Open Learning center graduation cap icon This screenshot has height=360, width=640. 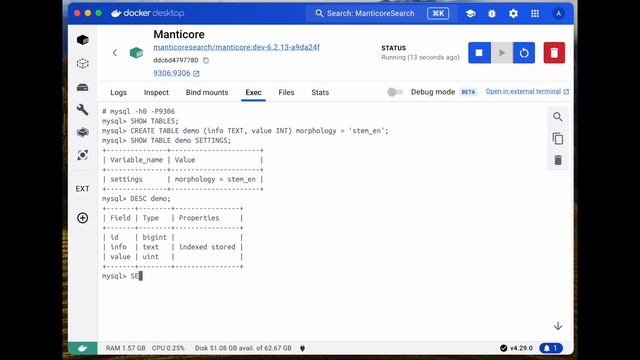[x=470, y=13]
